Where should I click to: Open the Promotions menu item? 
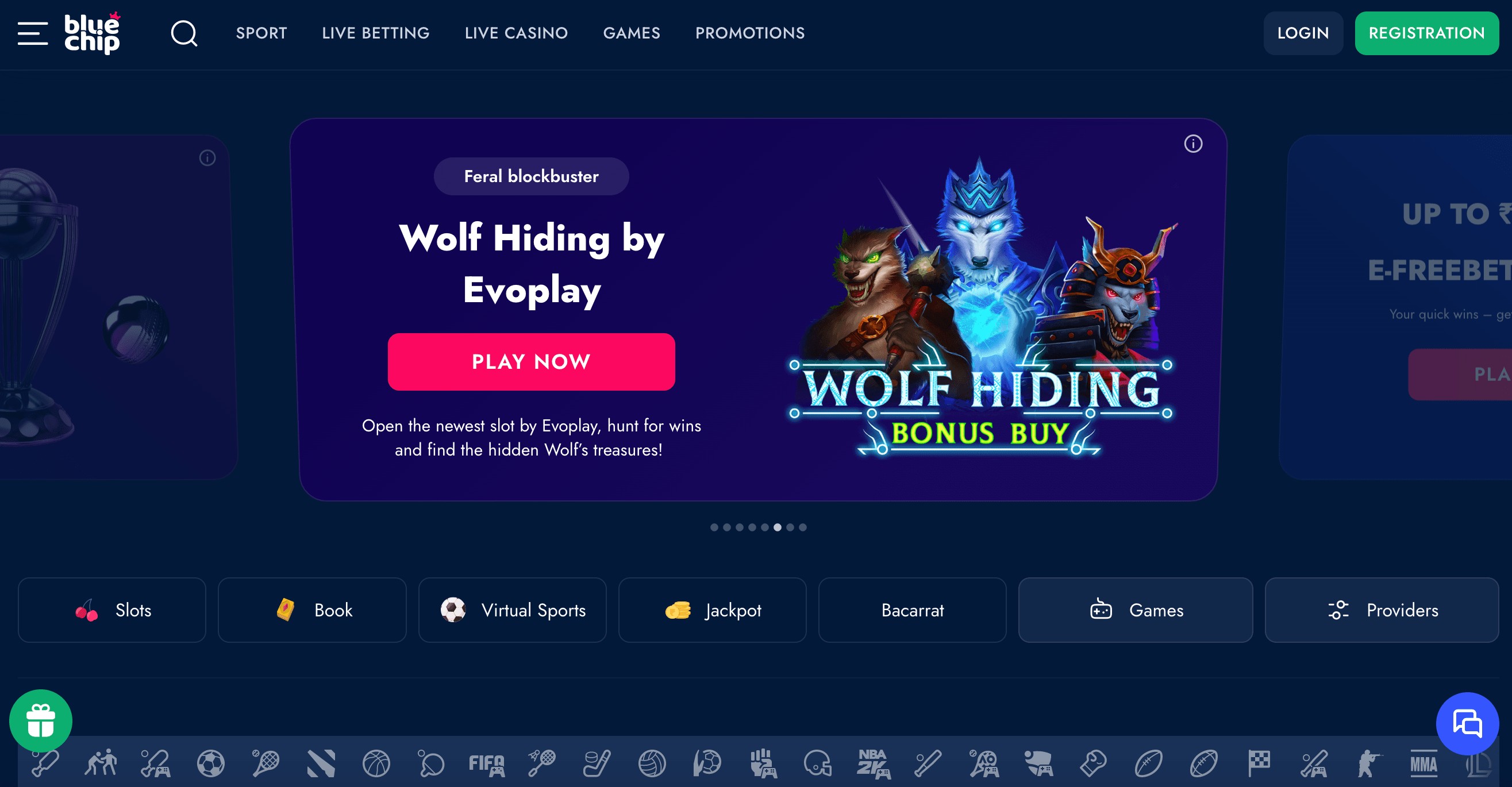click(750, 33)
